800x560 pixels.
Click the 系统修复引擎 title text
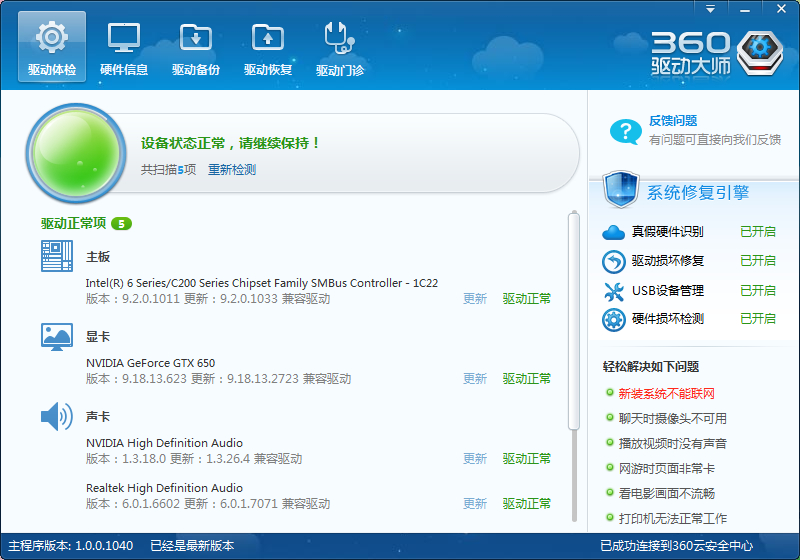pyautogui.click(x=698, y=192)
